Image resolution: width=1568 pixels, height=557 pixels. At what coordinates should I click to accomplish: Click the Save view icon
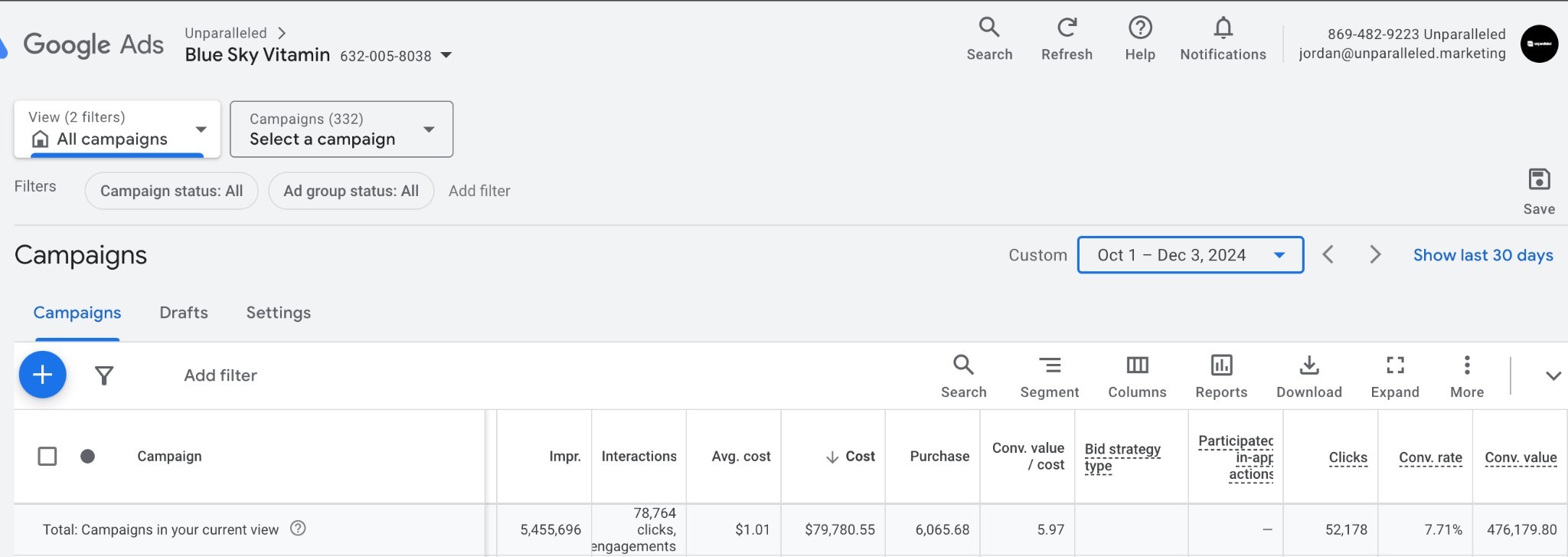coord(1539,180)
